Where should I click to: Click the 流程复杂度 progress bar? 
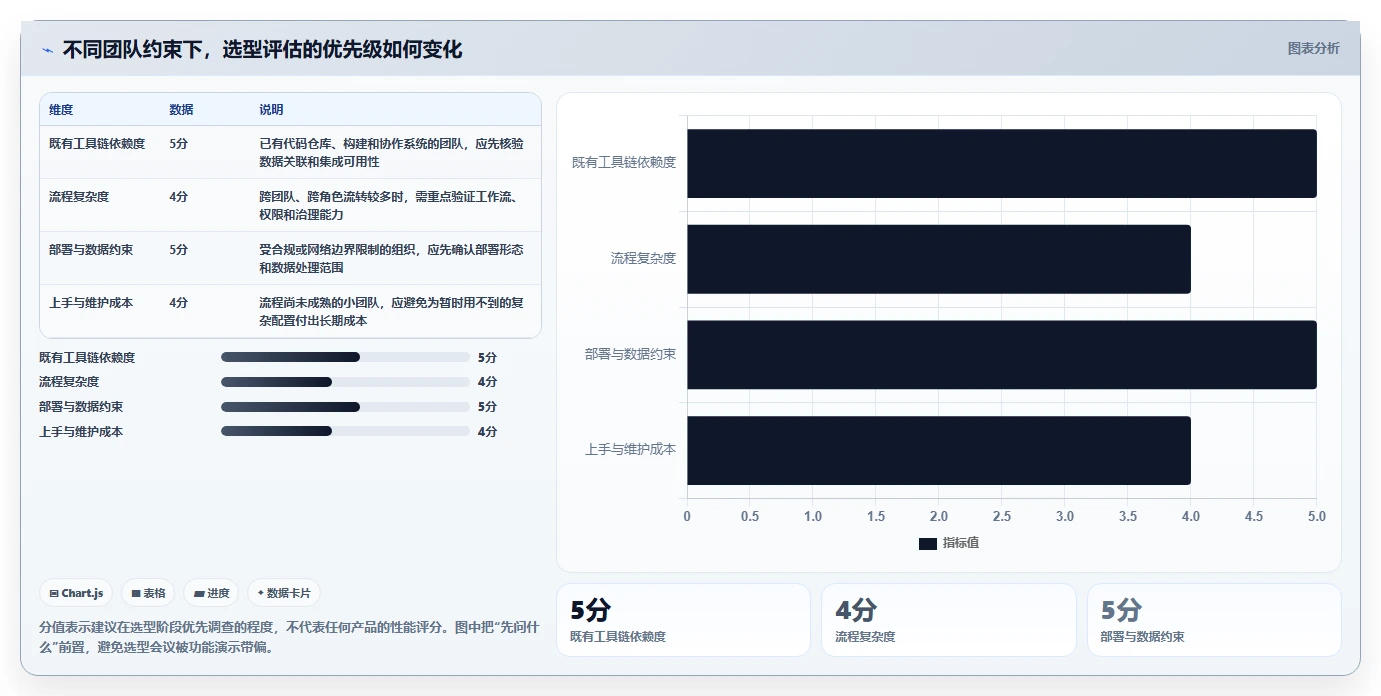click(x=345, y=382)
